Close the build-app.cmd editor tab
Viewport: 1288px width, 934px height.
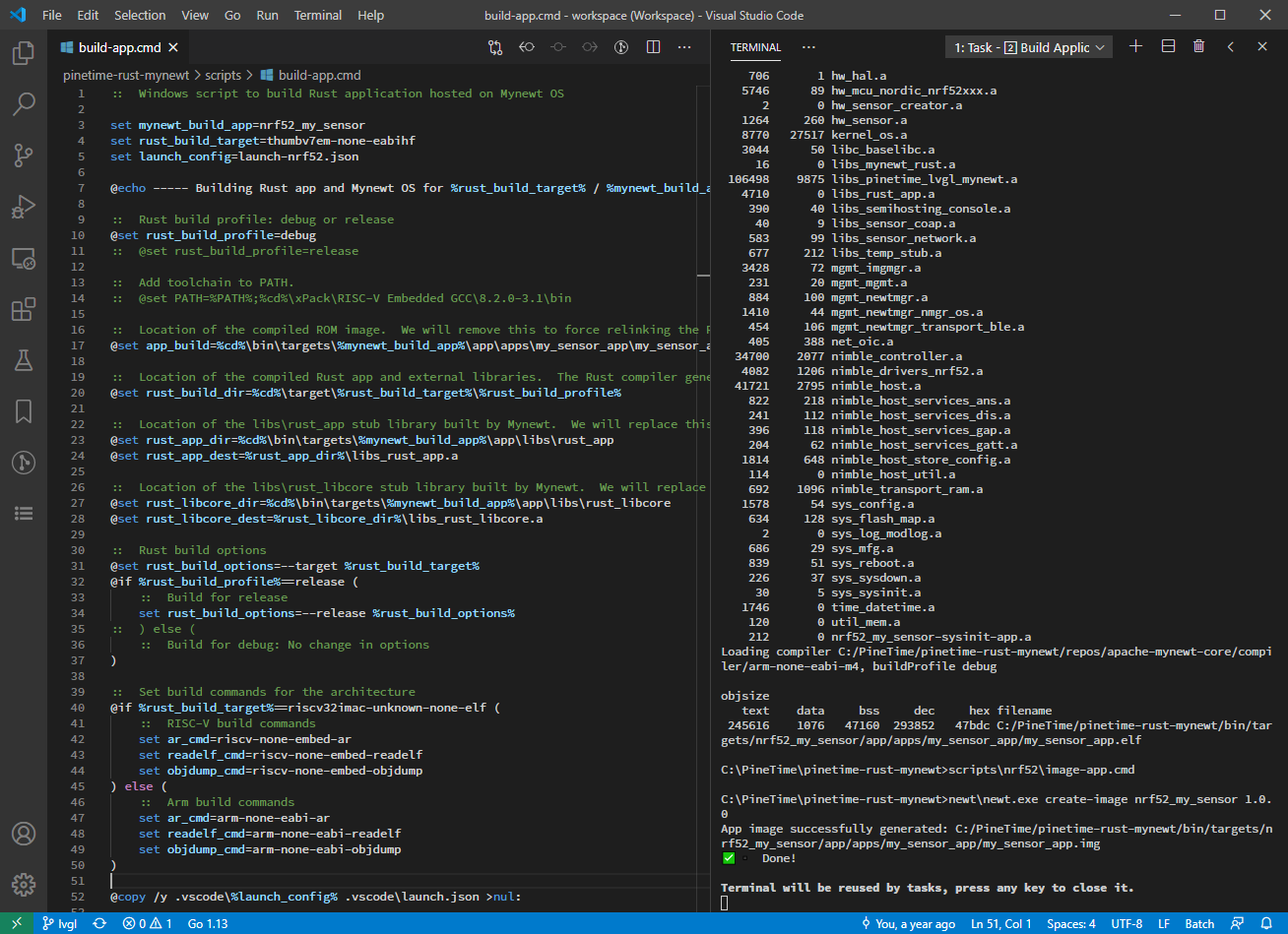point(172,47)
